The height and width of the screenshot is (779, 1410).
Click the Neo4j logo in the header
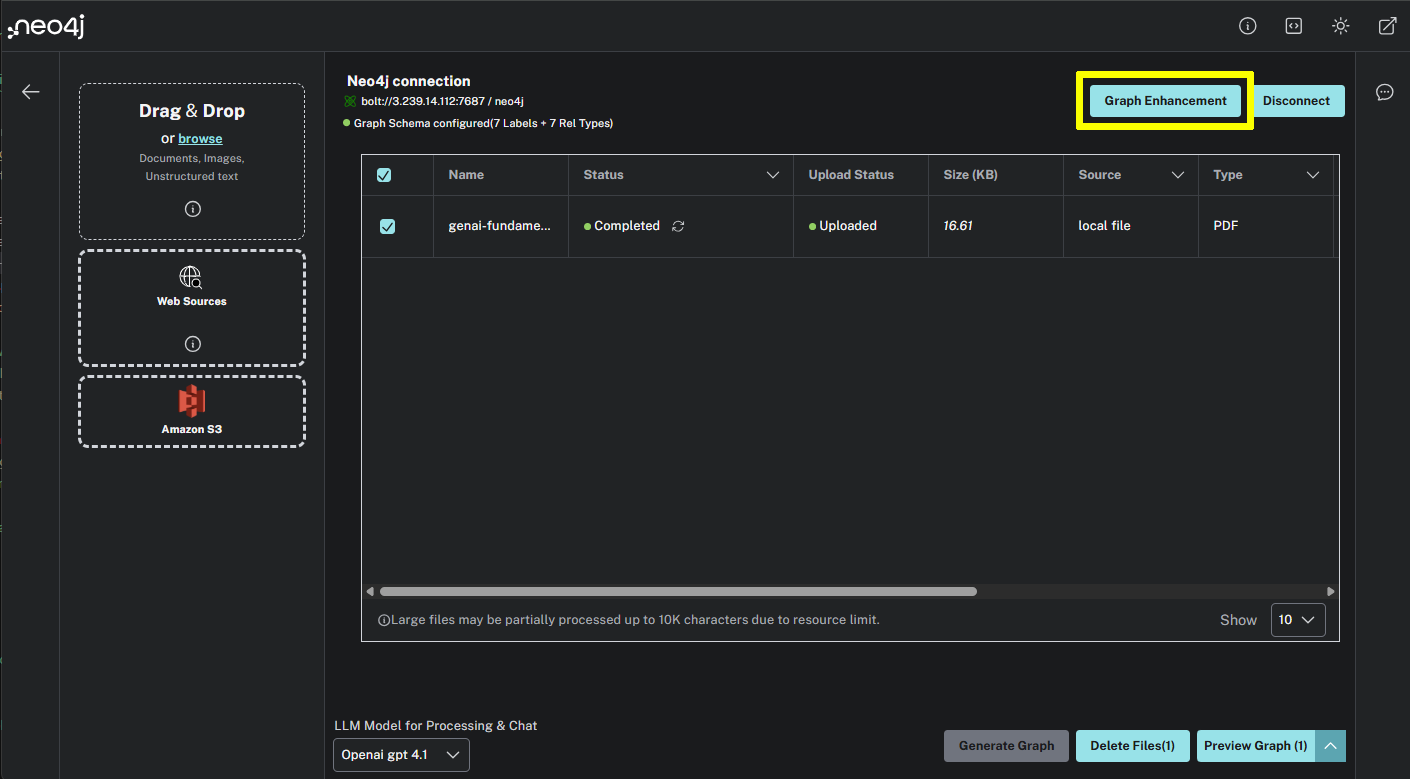click(45, 26)
